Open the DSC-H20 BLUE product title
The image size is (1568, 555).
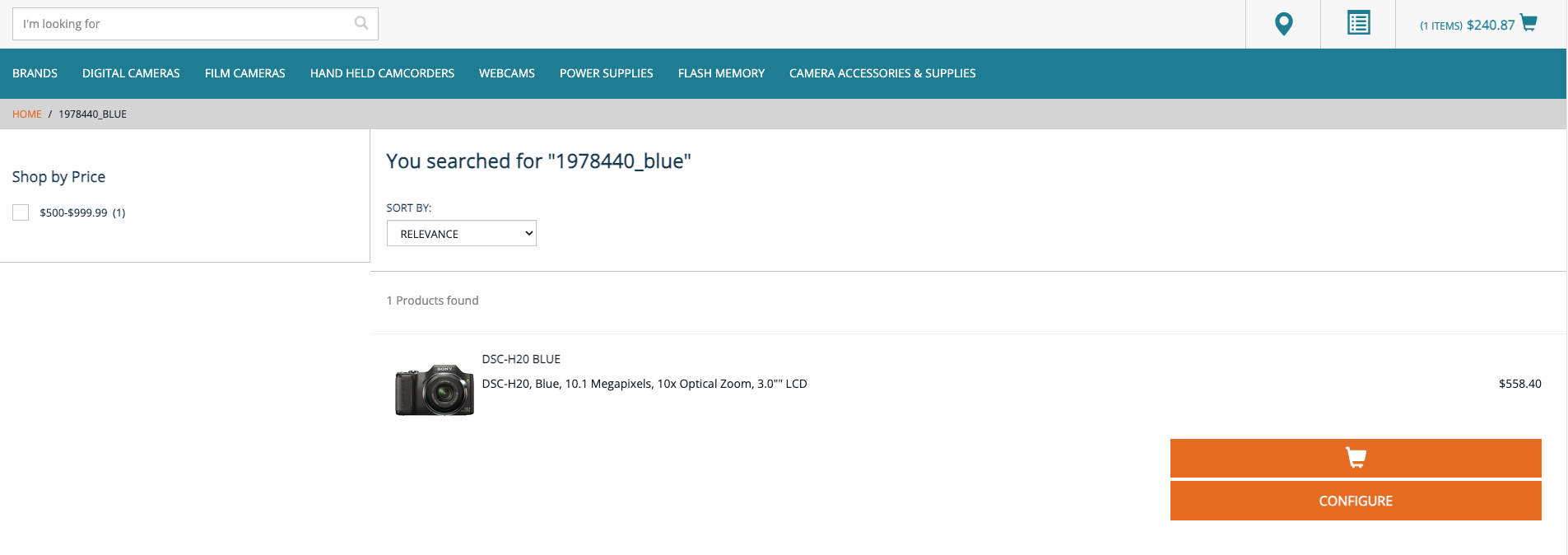tap(521, 359)
